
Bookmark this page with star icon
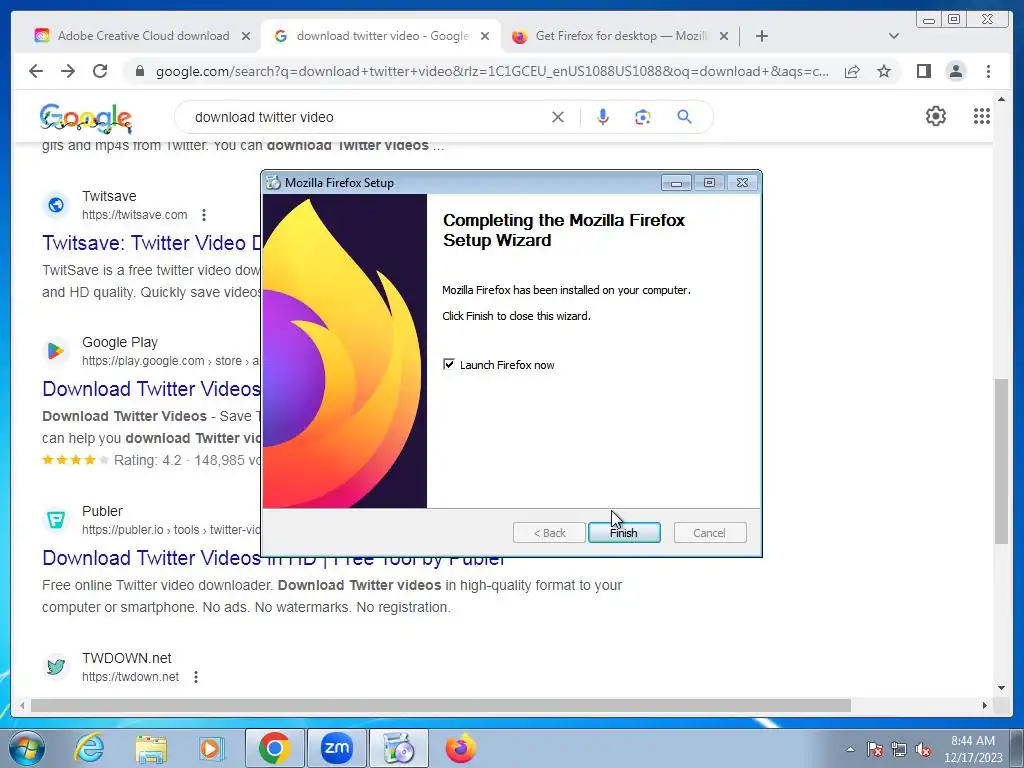pyautogui.click(x=884, y=71)
